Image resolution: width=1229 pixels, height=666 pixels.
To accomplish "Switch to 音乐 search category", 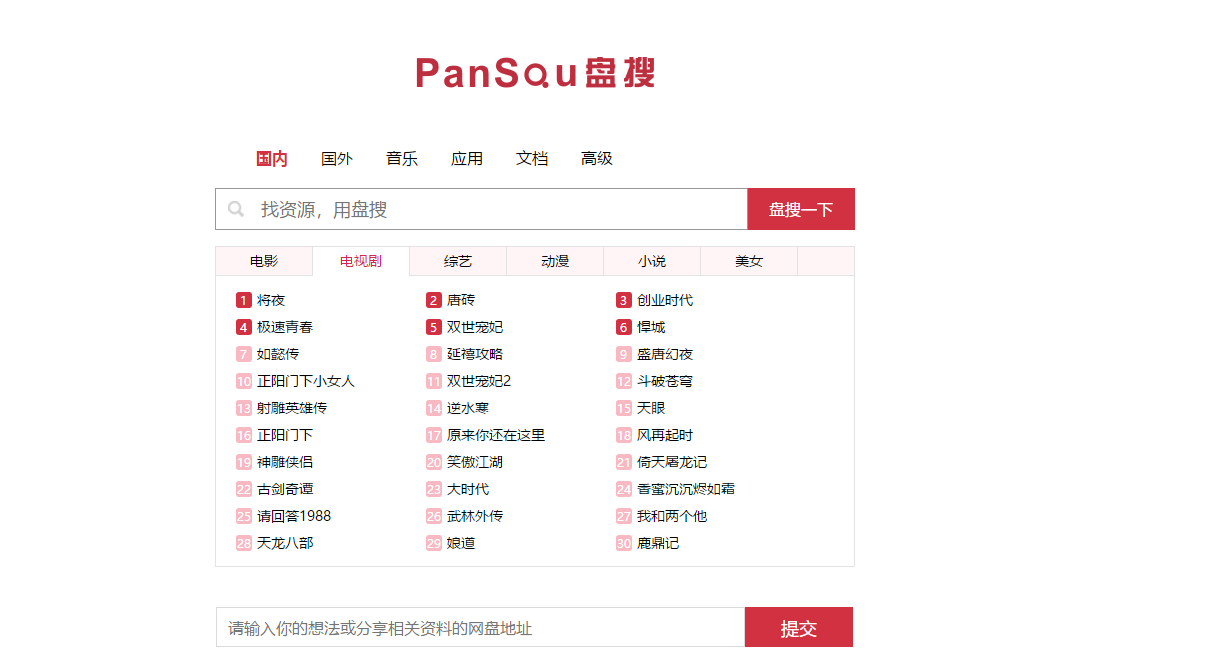I will pyautogui.click(x=402, y=159).
